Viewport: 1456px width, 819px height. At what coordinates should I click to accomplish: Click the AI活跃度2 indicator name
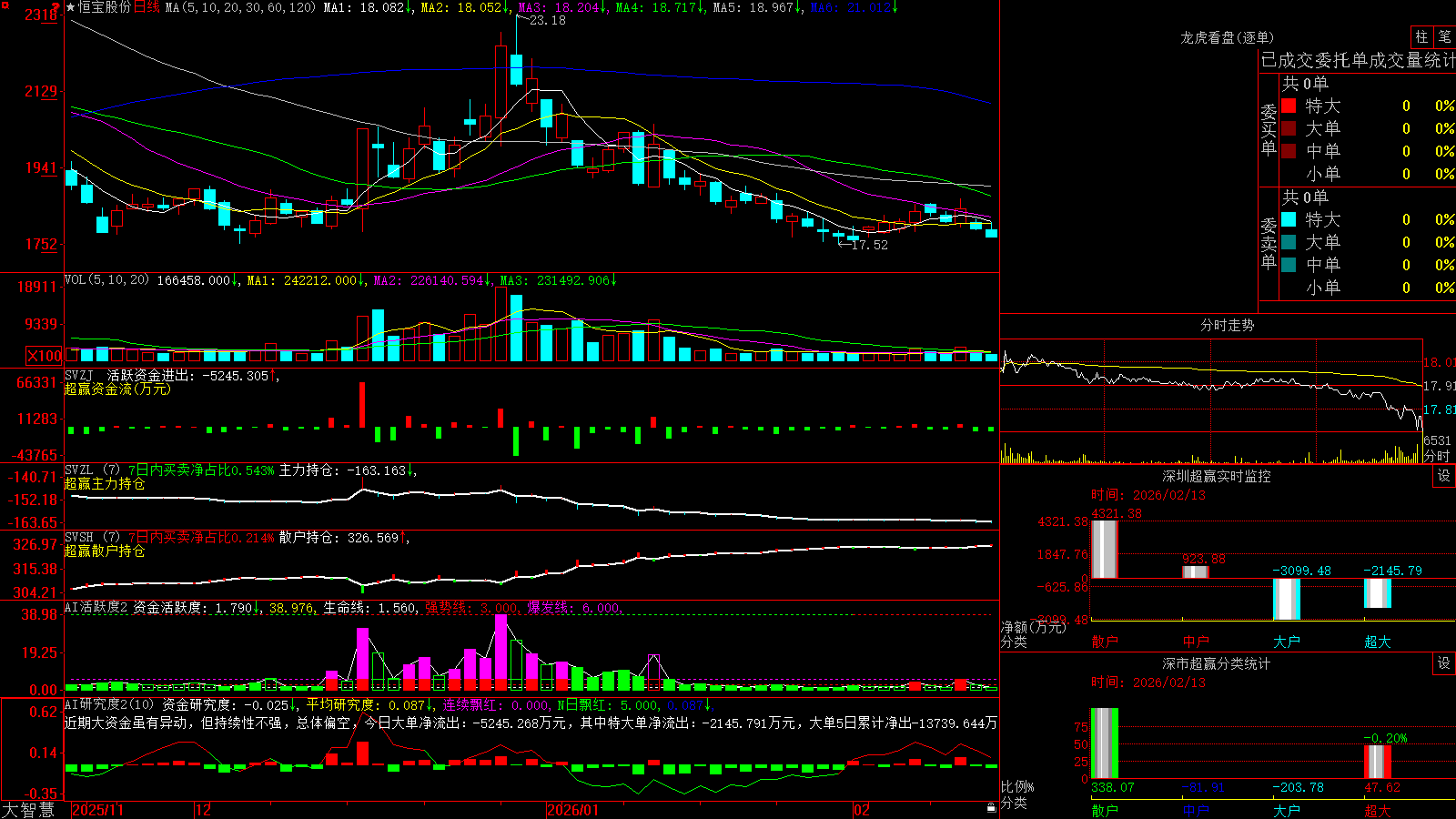[x=96, y=607]
